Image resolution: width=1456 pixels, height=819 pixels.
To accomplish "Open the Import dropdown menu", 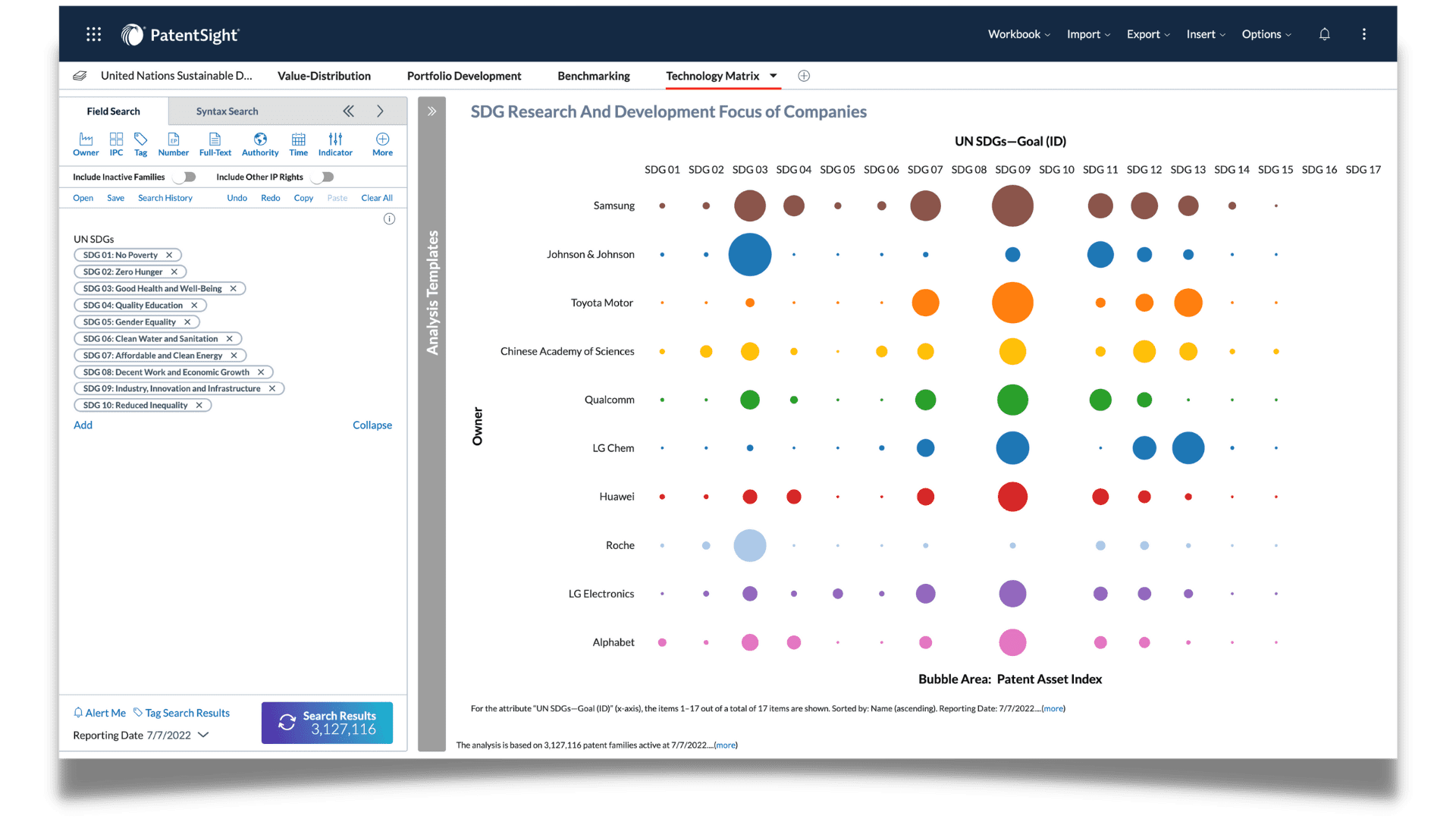I will click(x=1088, y=35).
